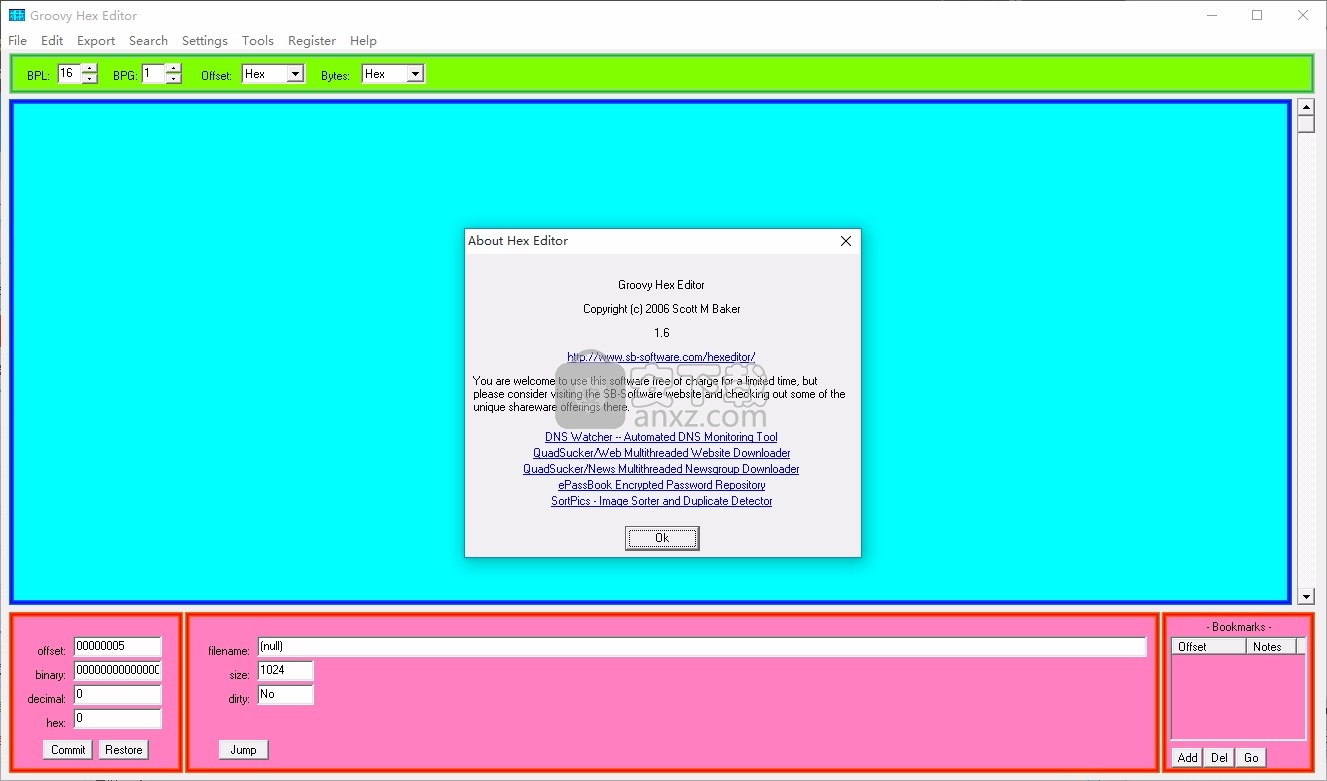This screenshot has height=781, width=1327.
Task: Open the Settings menu
Action: click(x=205, y=41)
